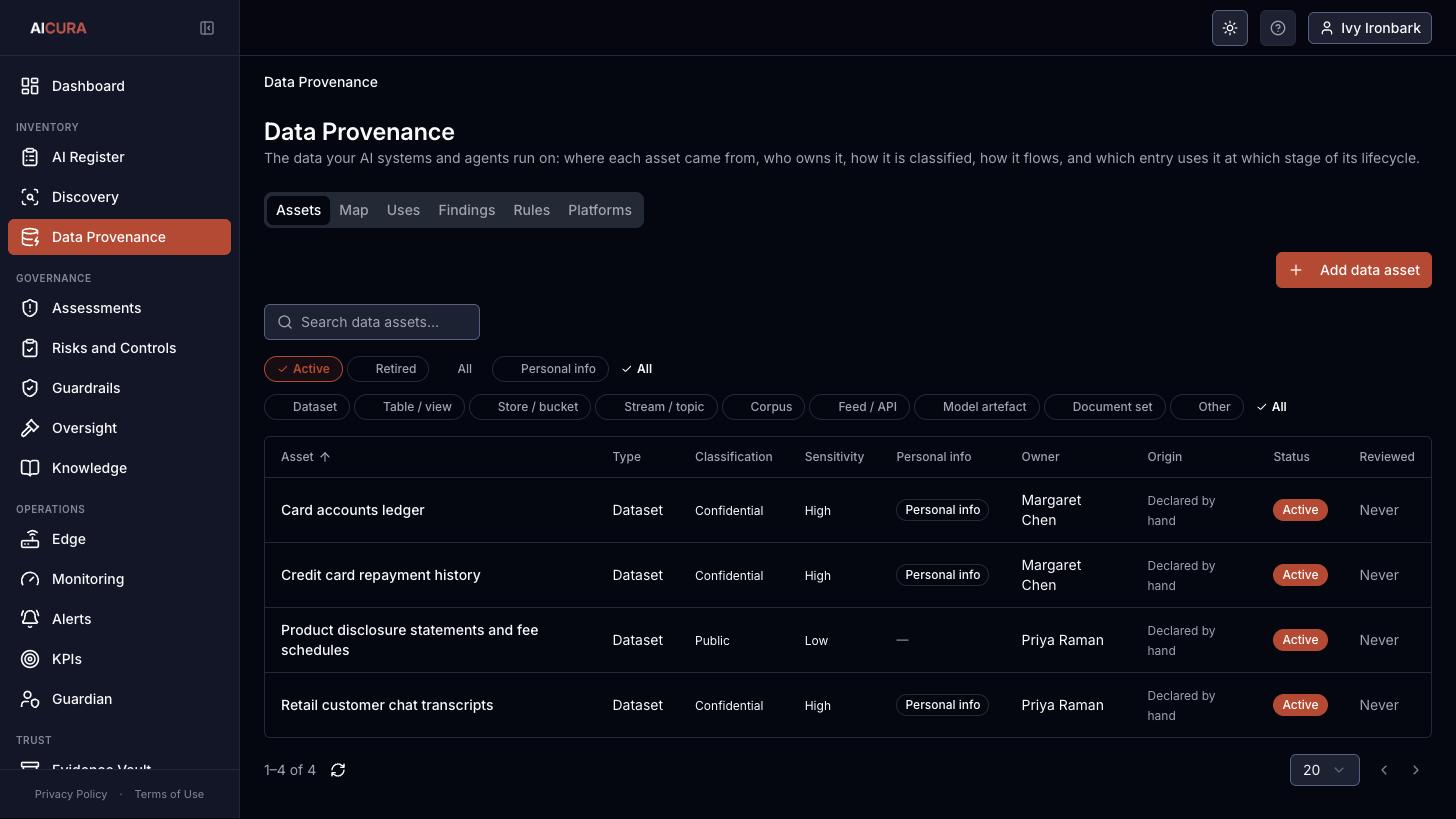Click the Sensitivity column header
Image resolution: width=1456 pixels, height=819 pixels.
[x=834, y=457]
